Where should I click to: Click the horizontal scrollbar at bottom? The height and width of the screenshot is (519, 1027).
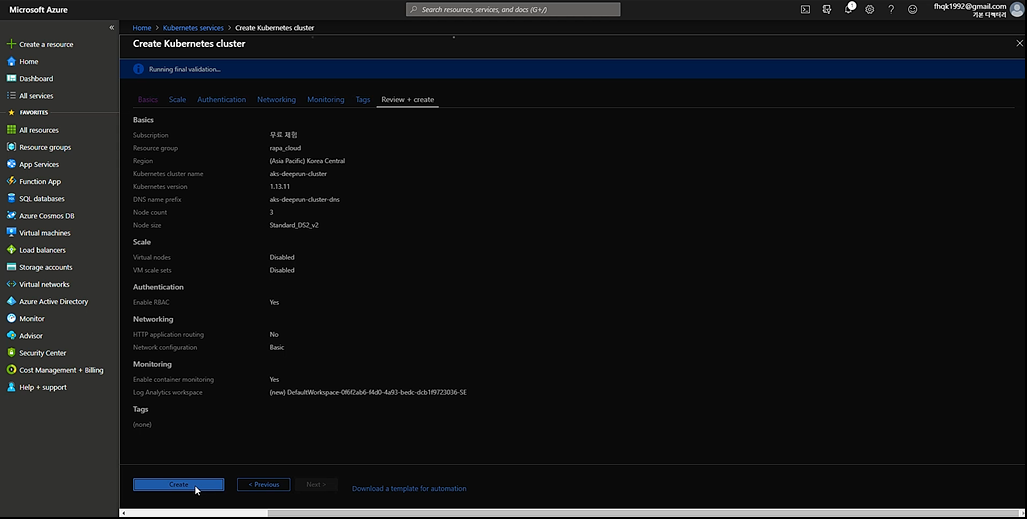click(642, 513)
